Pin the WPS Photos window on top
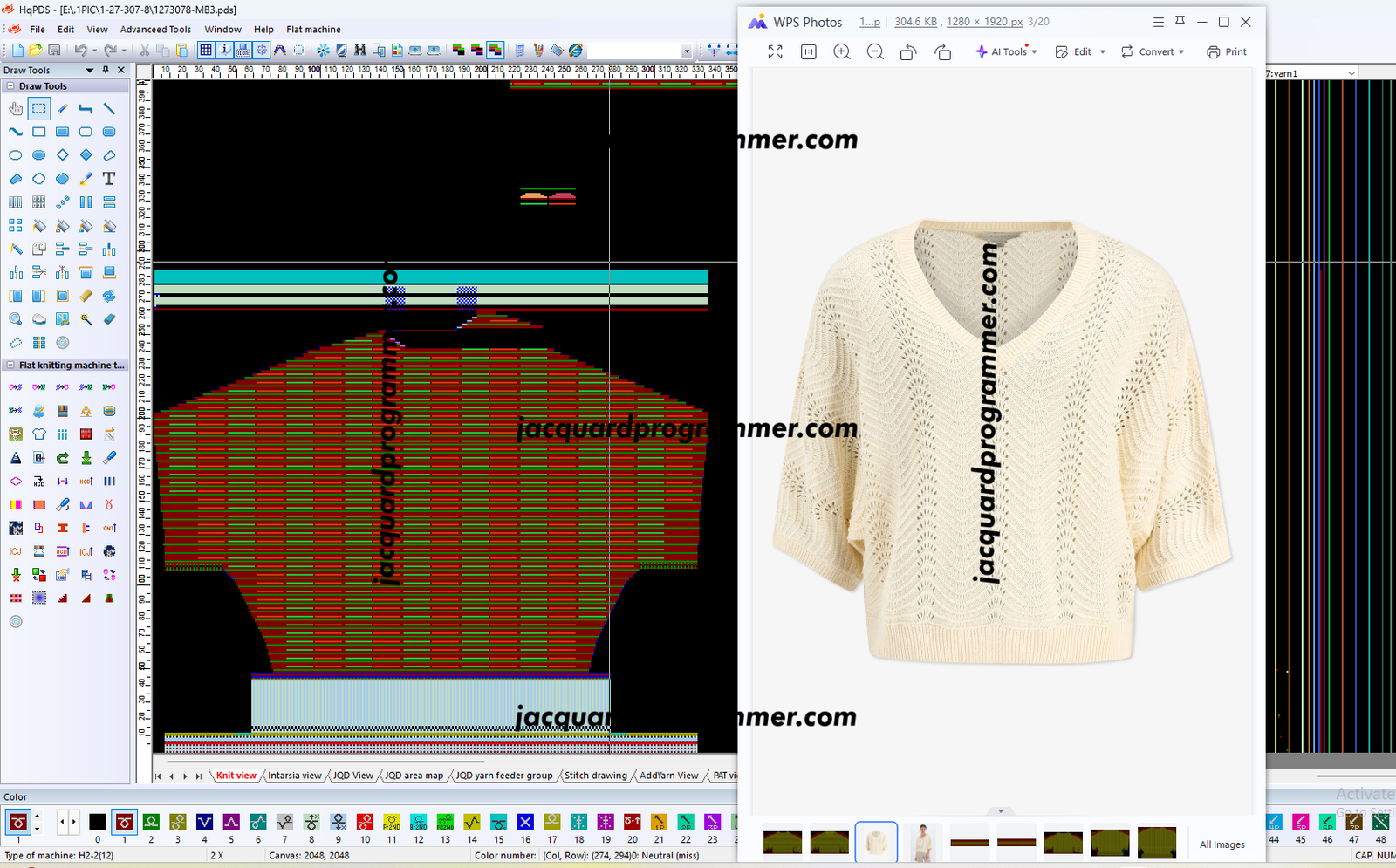This screenshot has width=1396, height=868. (x=1180, y=22)
